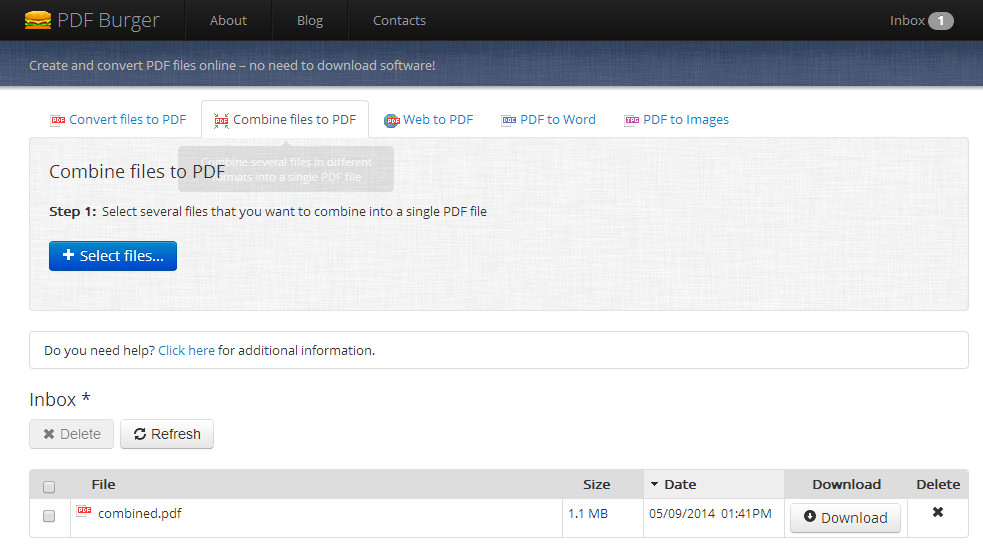
Task: Open the About page
Action: [228, 21]
